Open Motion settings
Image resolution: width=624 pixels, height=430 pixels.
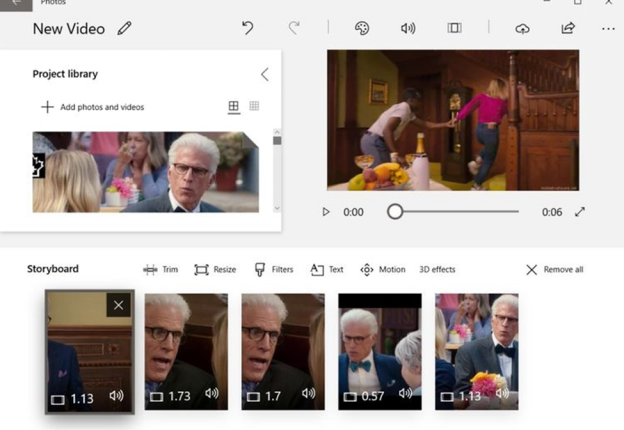[x=383, y=270]
